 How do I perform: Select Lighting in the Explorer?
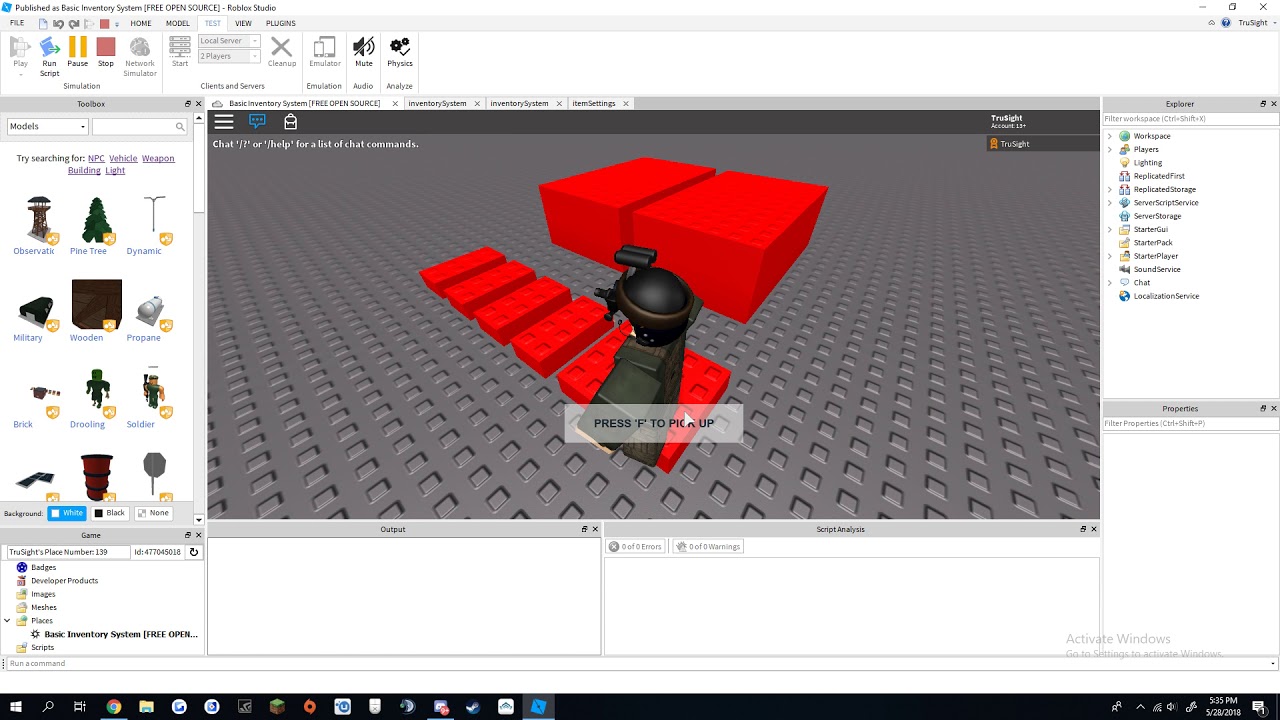pyautogui.click(x=1148, y=162)
